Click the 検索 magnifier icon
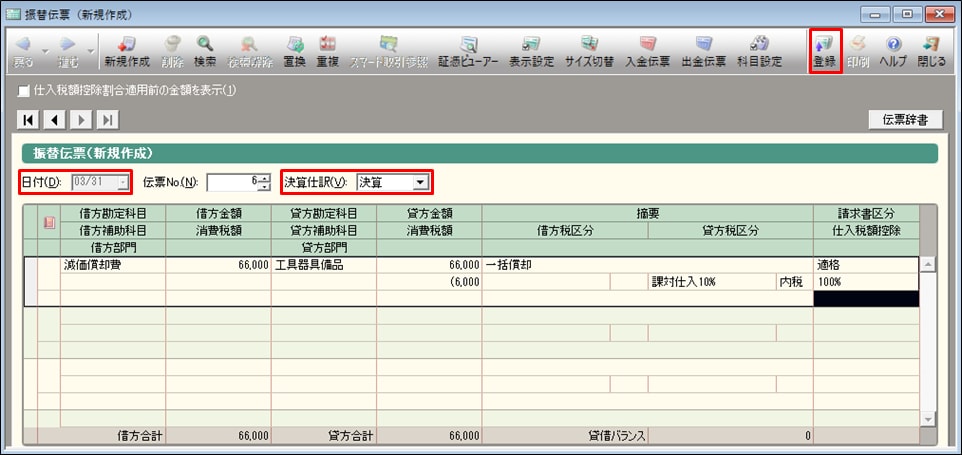Viewport: 962px width, 455px height. coord(204,52)
